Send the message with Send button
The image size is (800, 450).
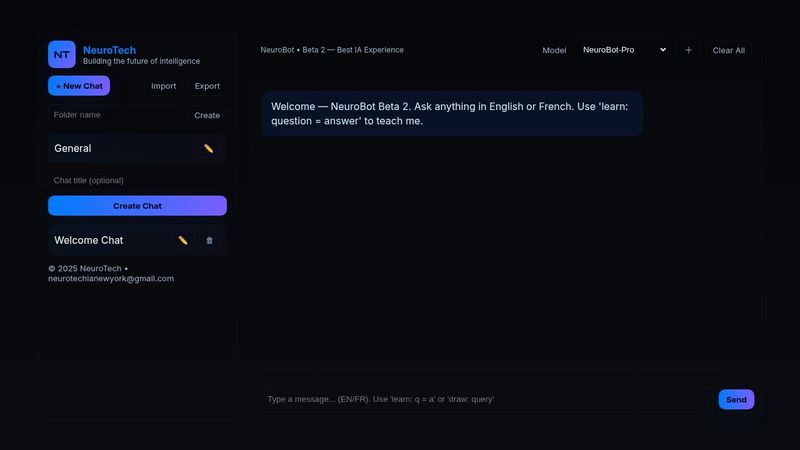736,399
